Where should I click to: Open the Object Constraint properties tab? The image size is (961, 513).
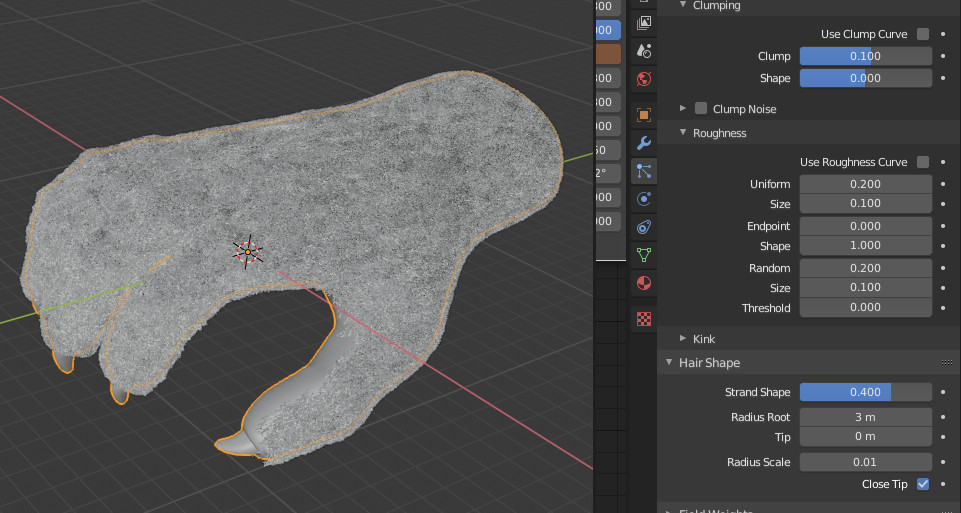(x=644, y=227)
